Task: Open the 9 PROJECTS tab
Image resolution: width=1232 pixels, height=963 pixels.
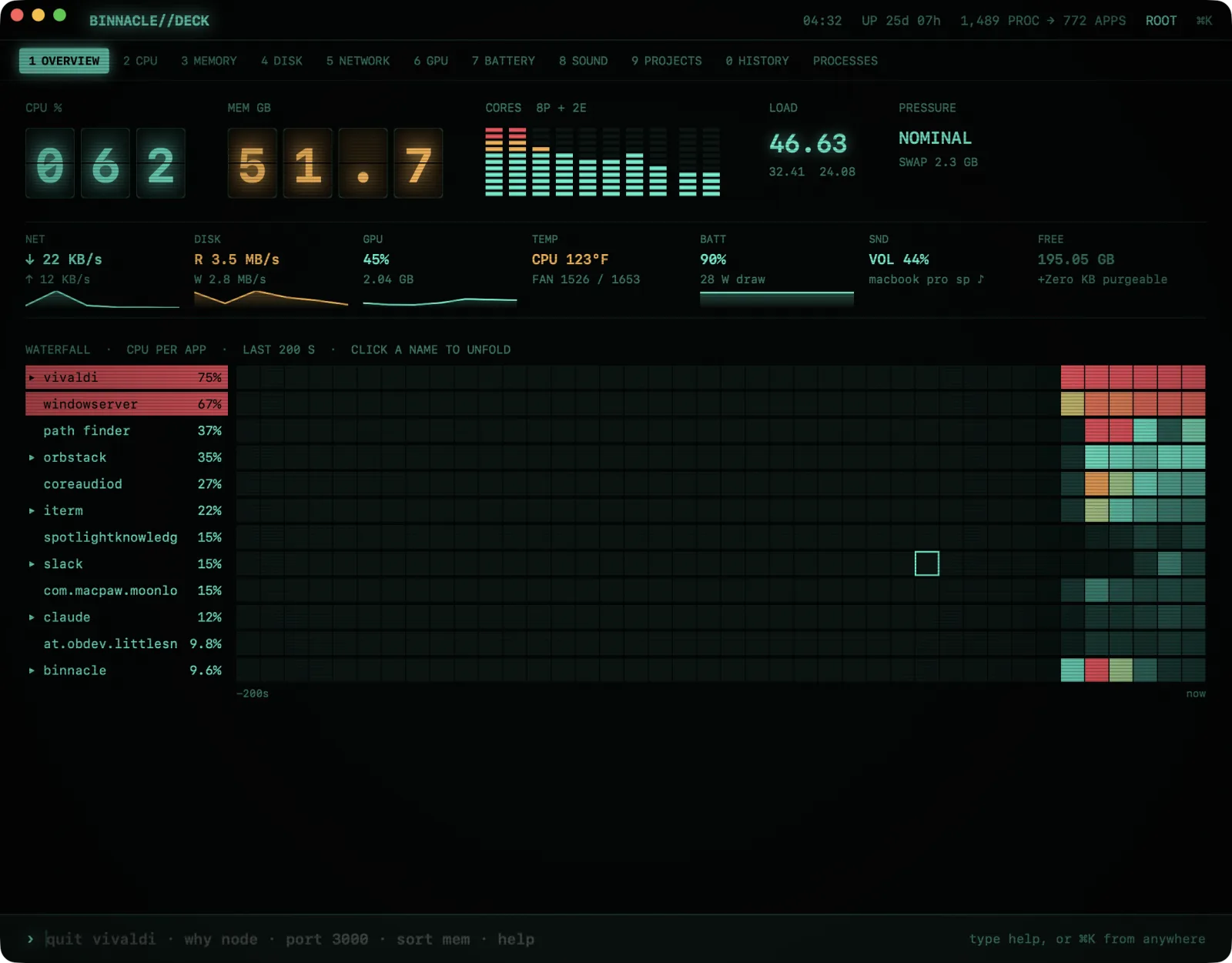Action: pos(667,61)
